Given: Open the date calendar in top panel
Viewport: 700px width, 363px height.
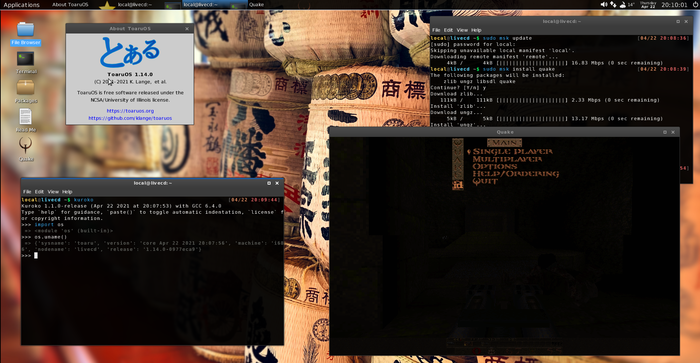Looking at the screenshot, I should point(648,4).
